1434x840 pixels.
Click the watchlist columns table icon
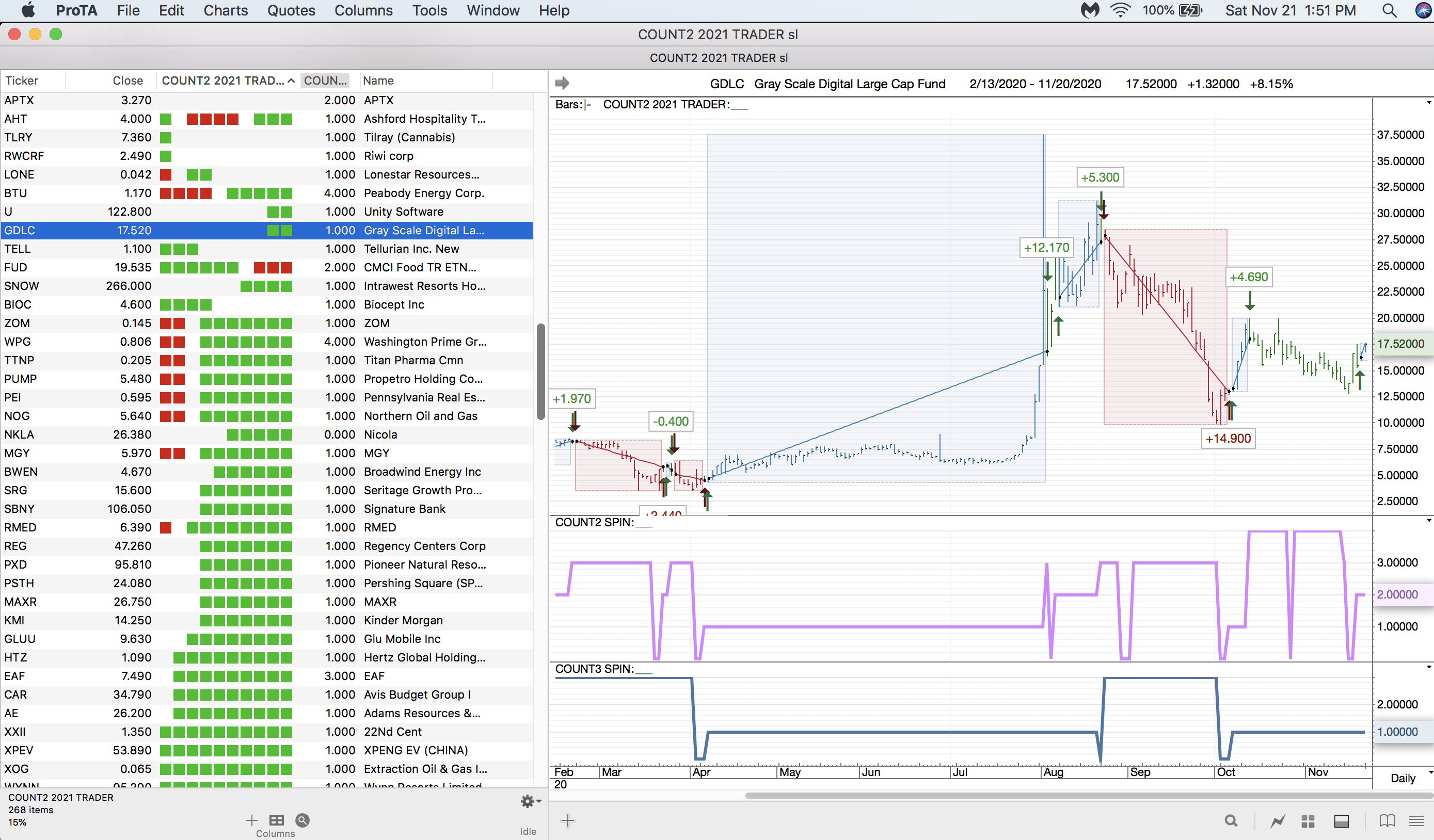(277, 820)
